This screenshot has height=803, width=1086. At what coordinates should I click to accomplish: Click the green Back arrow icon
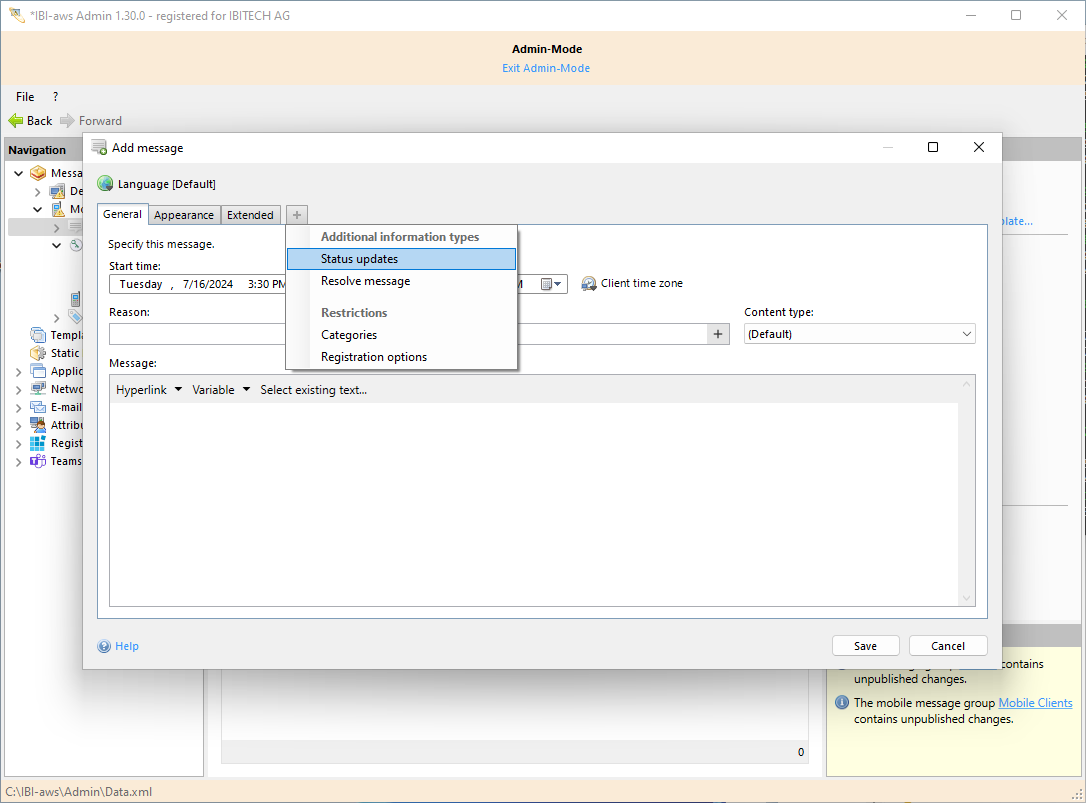16,121
